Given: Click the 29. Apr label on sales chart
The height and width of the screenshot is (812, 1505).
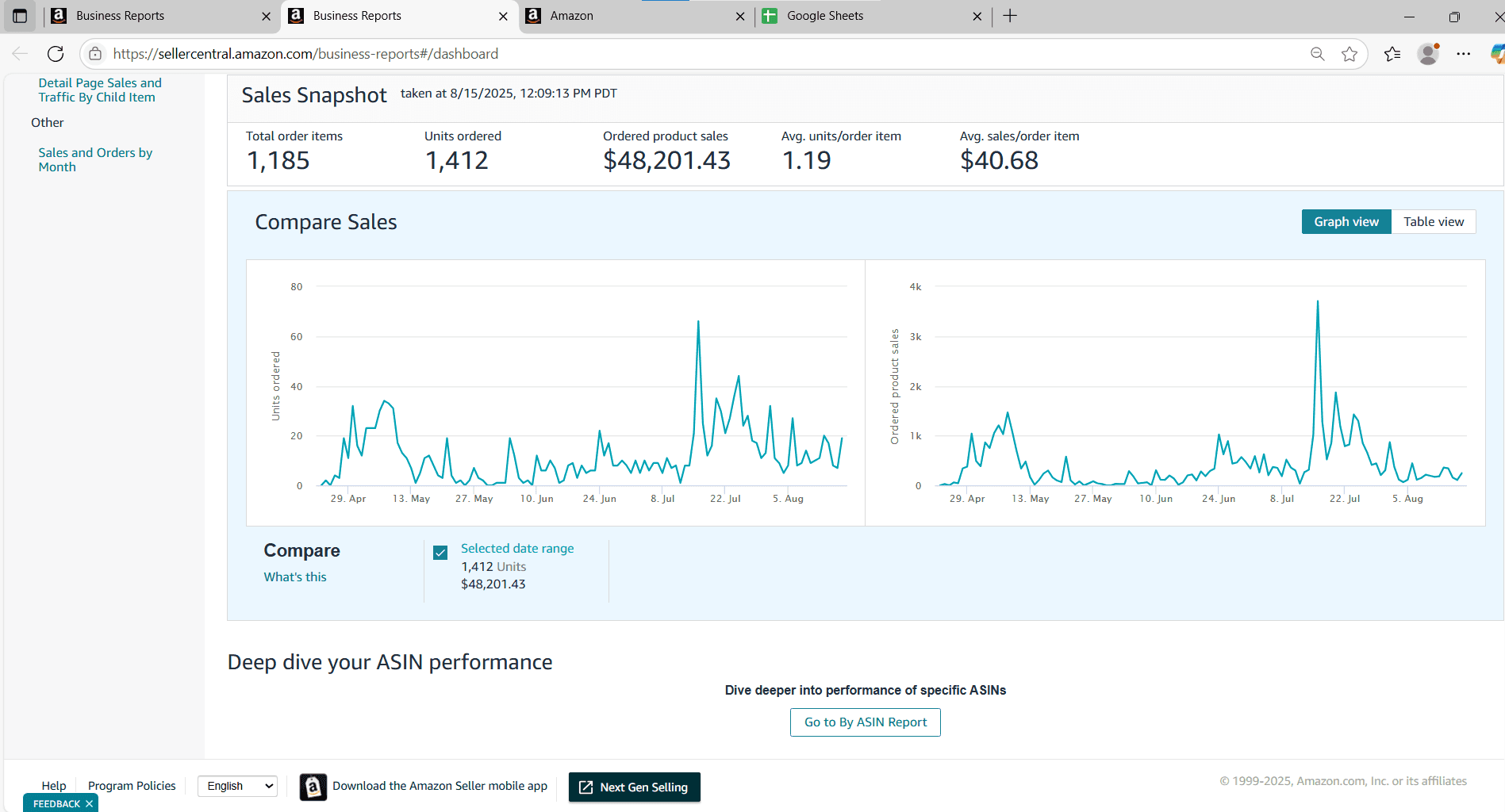Looking at the screenshot, I should pyautogui.click(x=967, y=499).
